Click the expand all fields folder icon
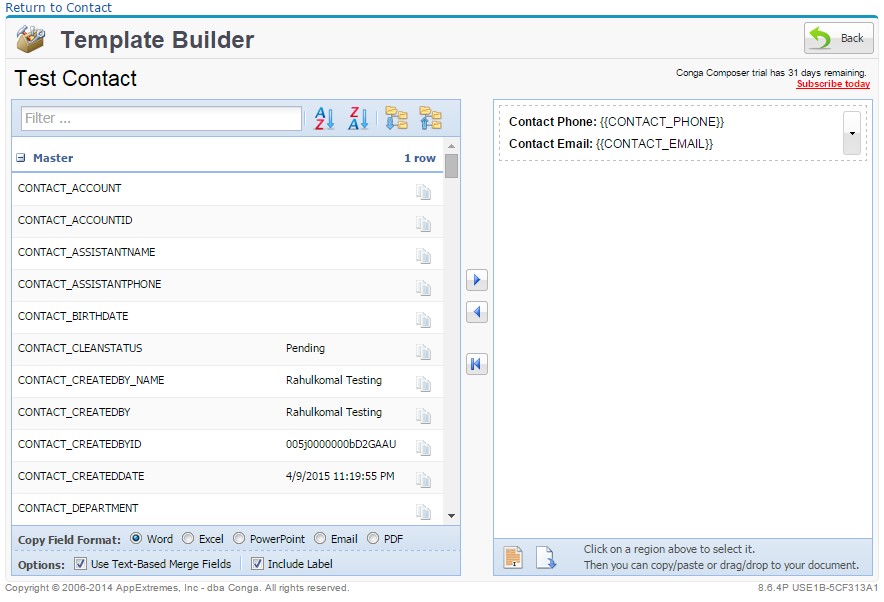The image size is (884, 602). pyautogui.click(x=396, y=118)
